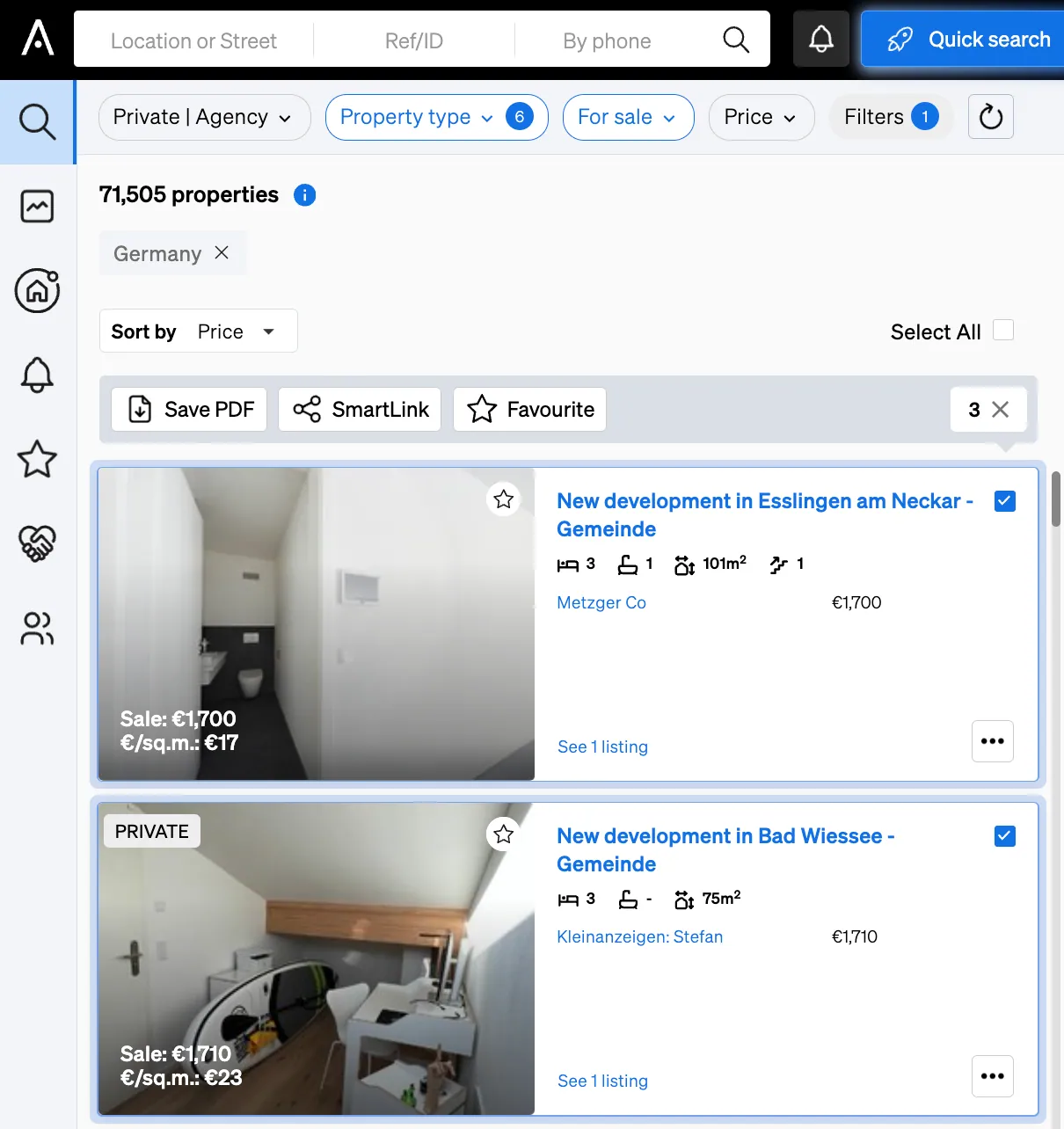Uncheck the Bad Wiessee listing checkbox
This screenshot has height=1129, width=1064.
1005,836
